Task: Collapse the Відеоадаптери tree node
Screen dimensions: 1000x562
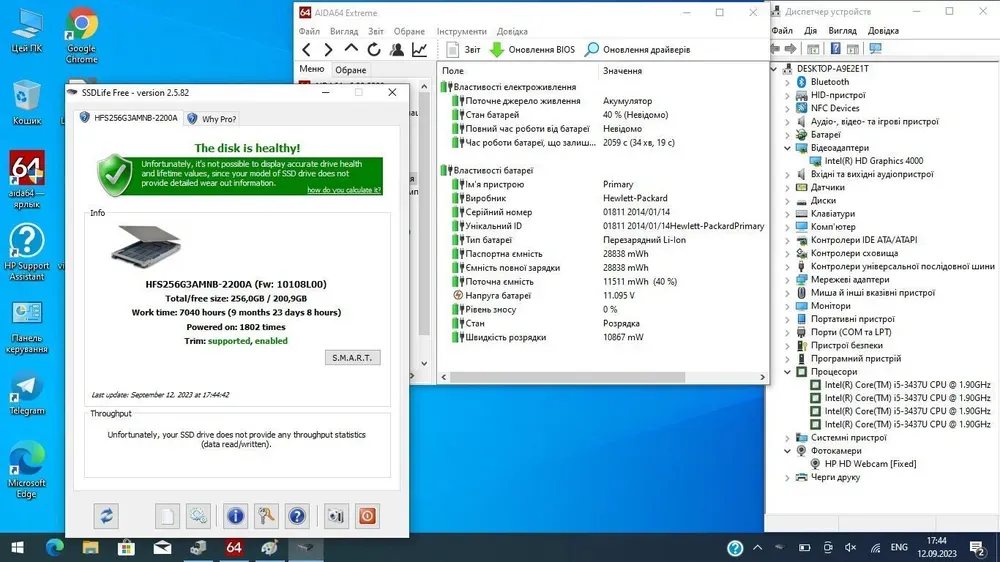Action: tap(788, 148)
